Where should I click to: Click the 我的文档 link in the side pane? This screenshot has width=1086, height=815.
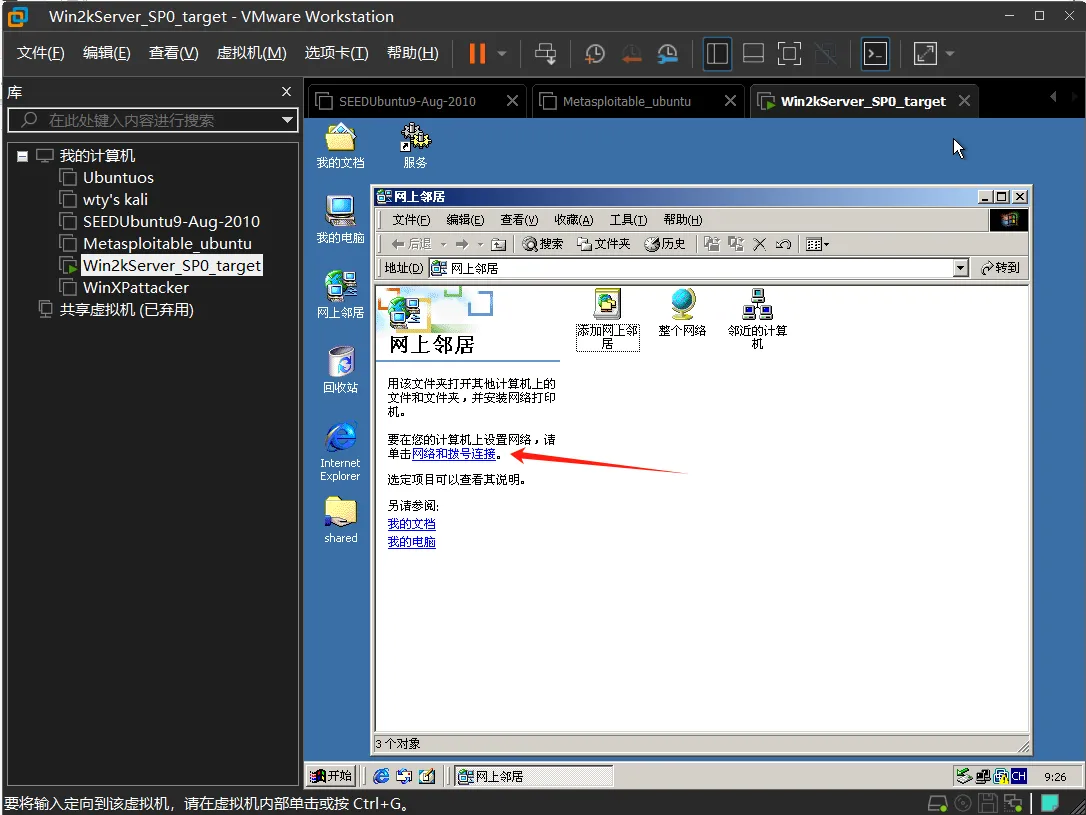pos(411,524)
